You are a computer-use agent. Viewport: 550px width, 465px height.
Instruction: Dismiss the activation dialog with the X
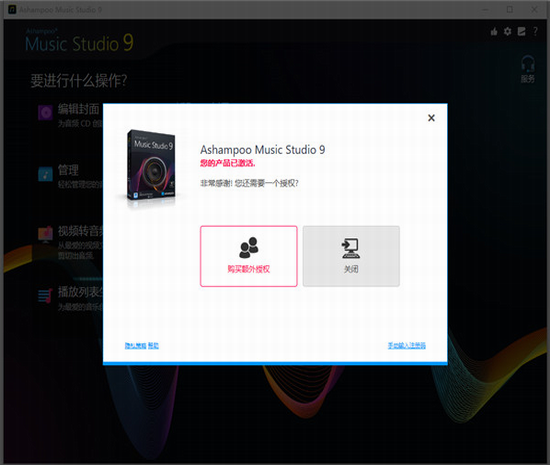point(431,118)
